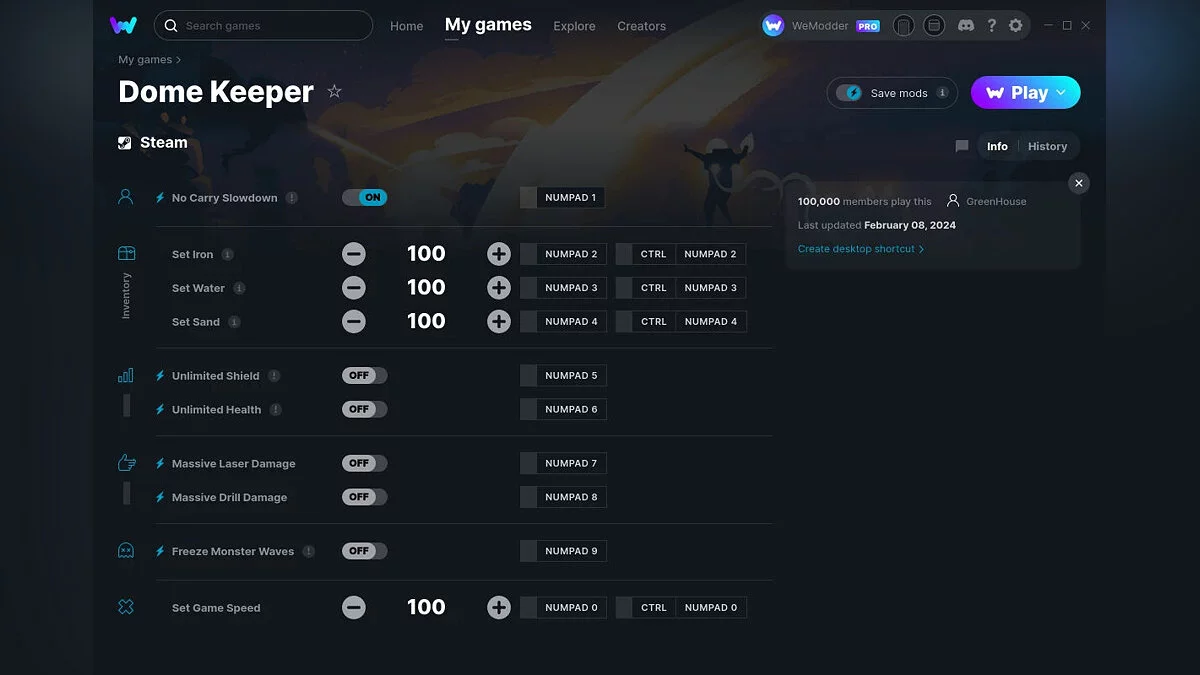Enable Massive Laser Damage toggle
This screenshot has width=1200, height=675.
click(x=364, y=463)
